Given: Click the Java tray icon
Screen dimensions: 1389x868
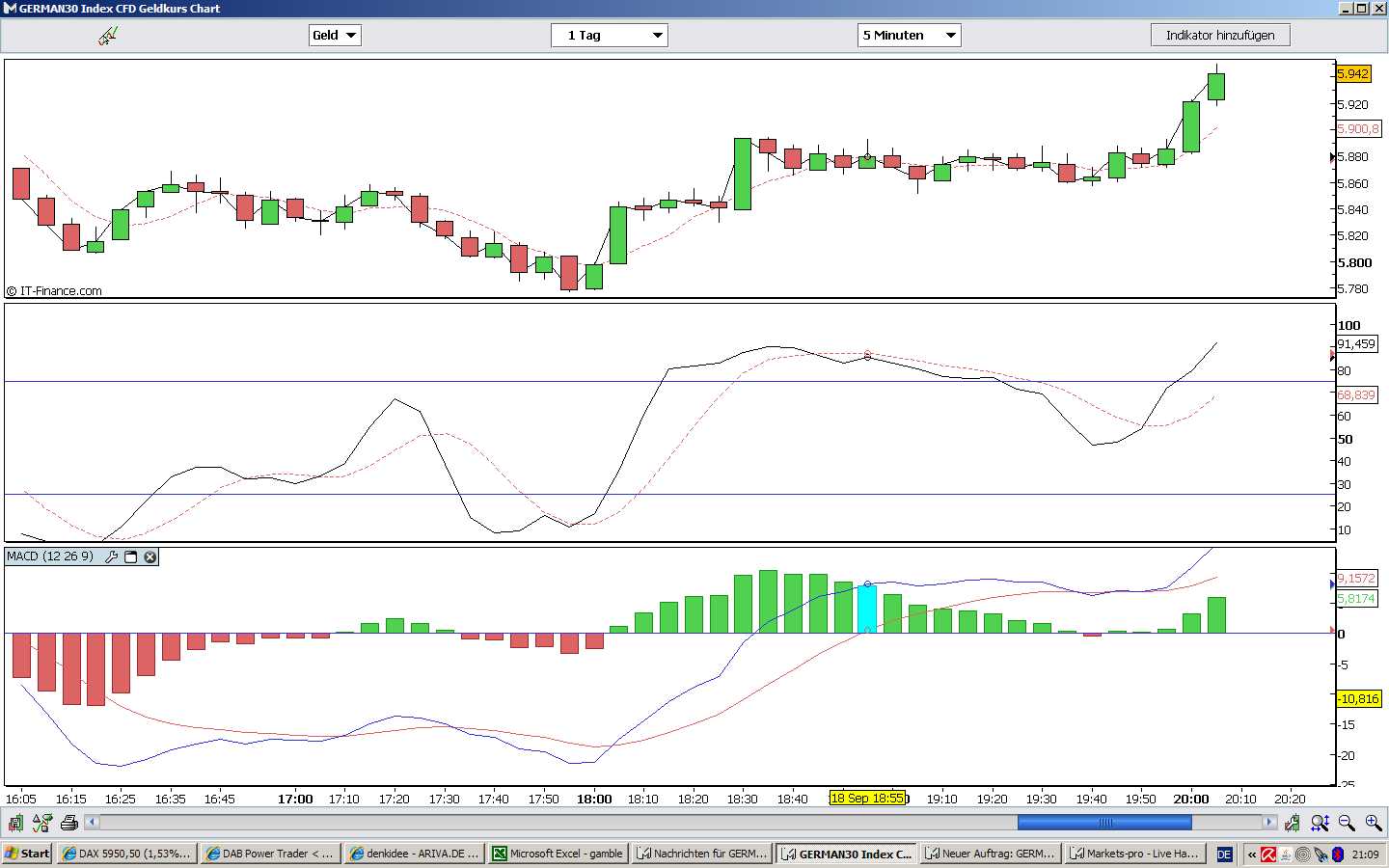Looking at the screenshot, I should [x=1286, y=854].
